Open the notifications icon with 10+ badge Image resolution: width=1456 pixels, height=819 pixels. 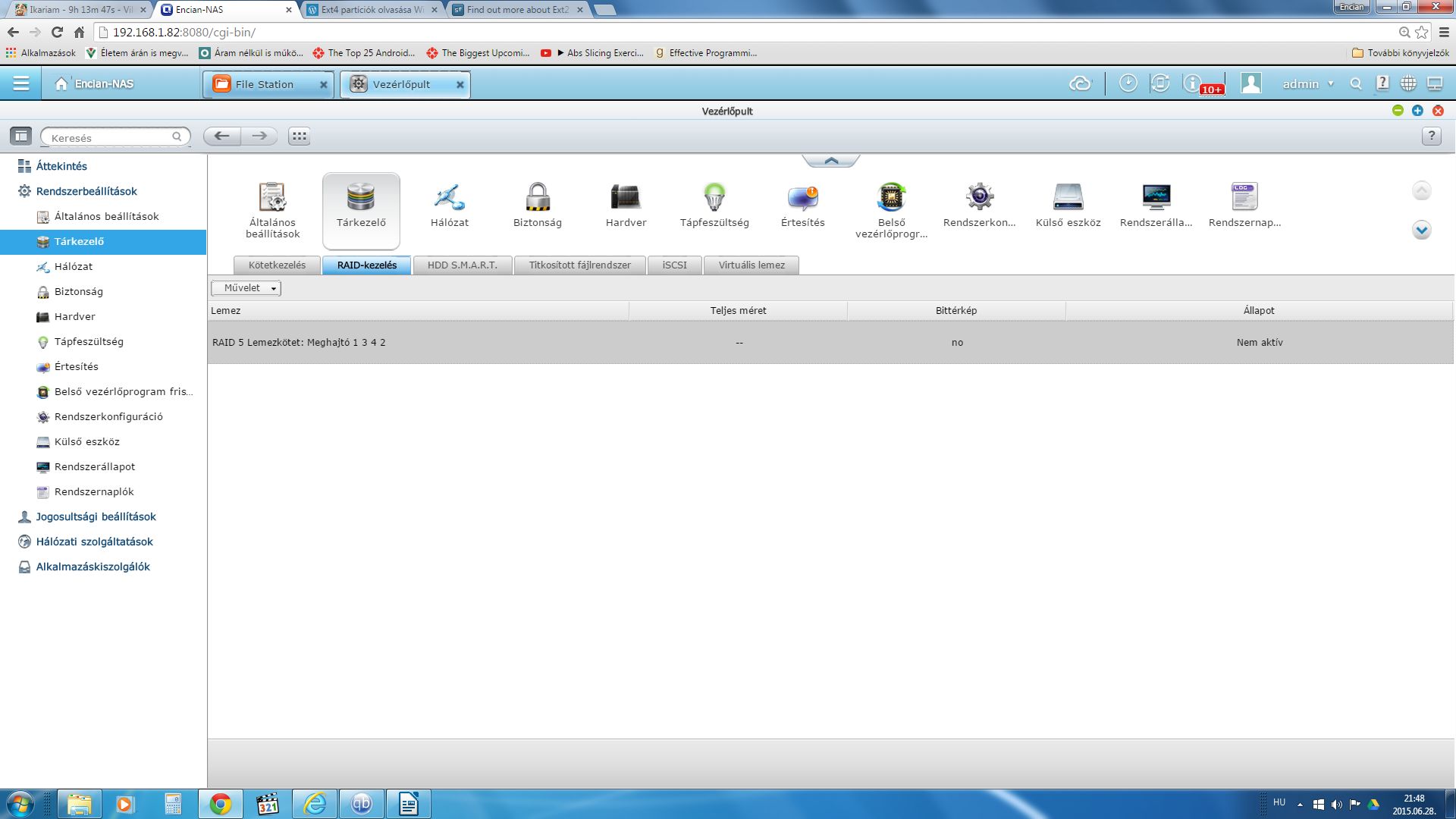1194,84
